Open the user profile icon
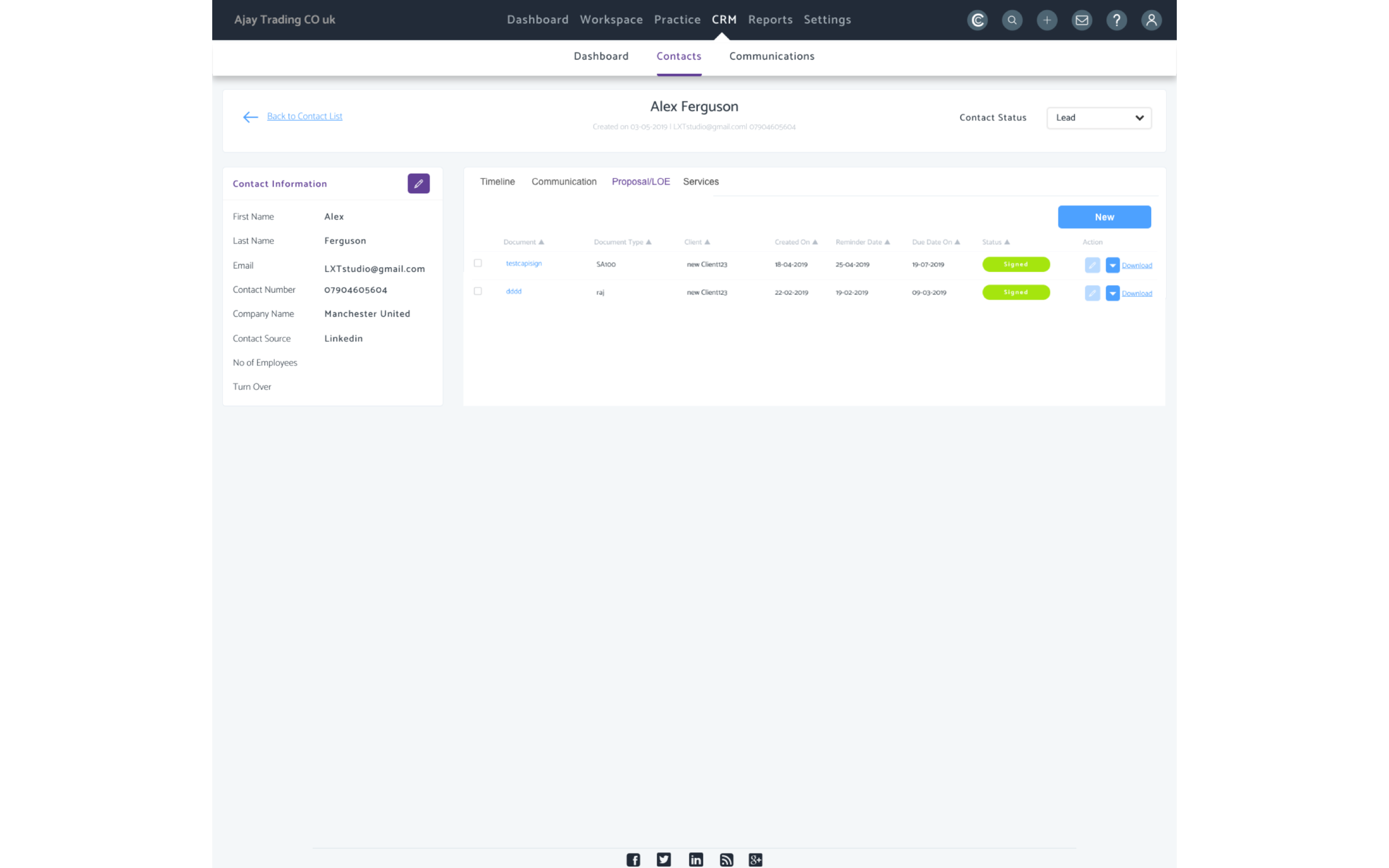 (1151, 20)
